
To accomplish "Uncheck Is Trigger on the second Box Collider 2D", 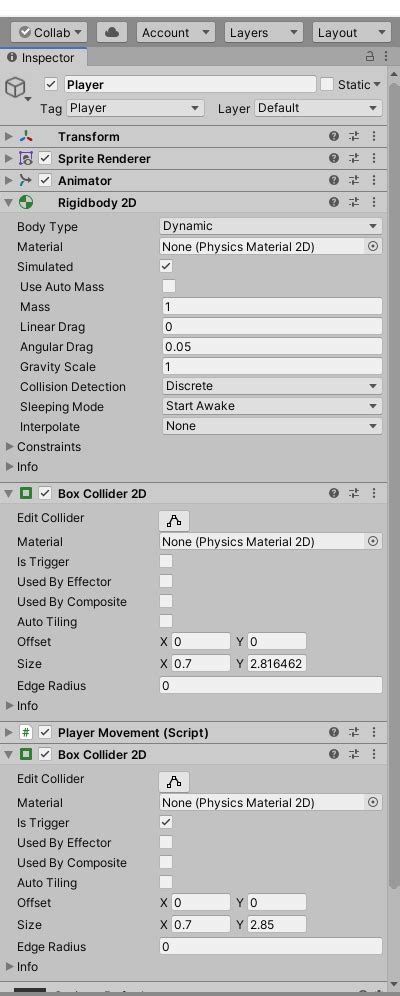I will [166, 823].
